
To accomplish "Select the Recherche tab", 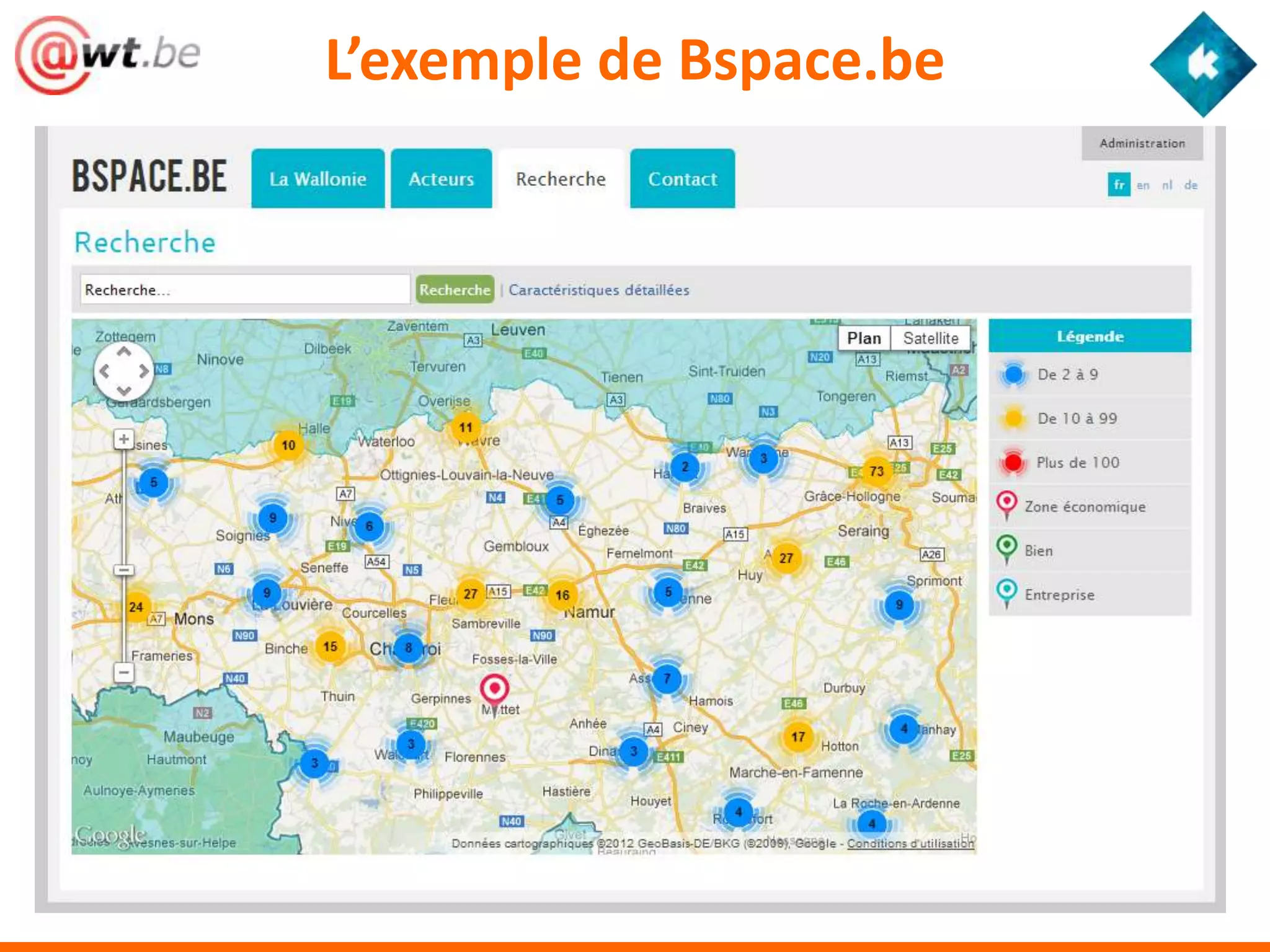I will (561, 178).
